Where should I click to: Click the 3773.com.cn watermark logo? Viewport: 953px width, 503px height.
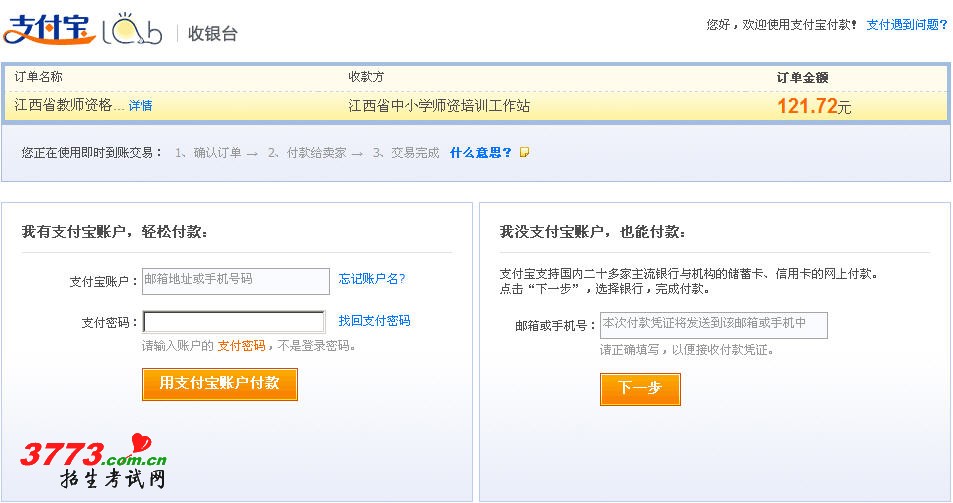[93, 463]
